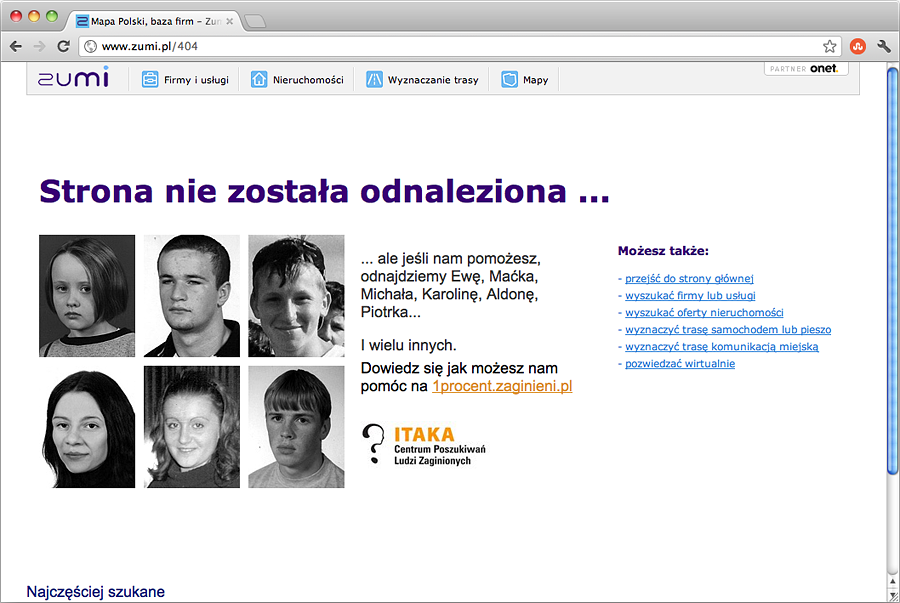Viewport: 900px width, 603px height.
Task: Open the Chrome wrench settings menu
Action: (884, 46)
